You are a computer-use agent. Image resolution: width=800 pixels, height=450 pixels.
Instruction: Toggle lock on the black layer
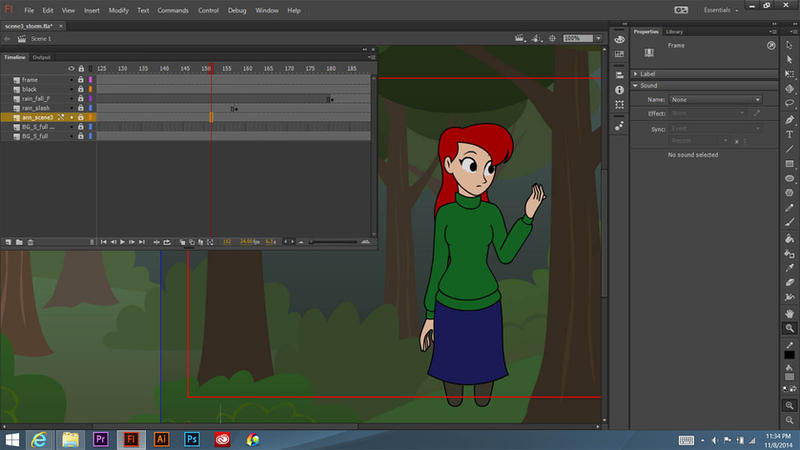[x=81, y=89]
